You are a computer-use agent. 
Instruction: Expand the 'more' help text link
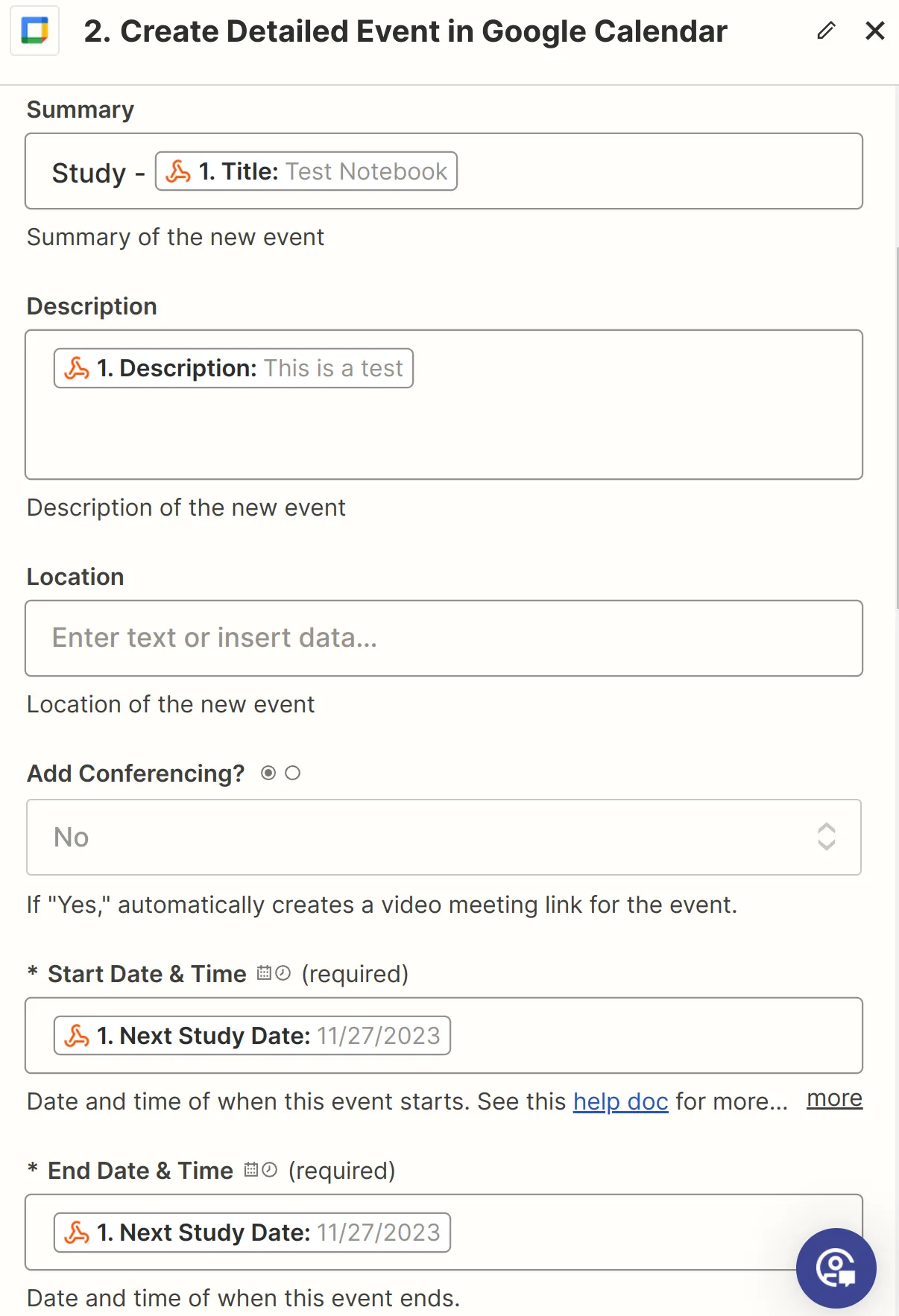tap(834, 1098)
